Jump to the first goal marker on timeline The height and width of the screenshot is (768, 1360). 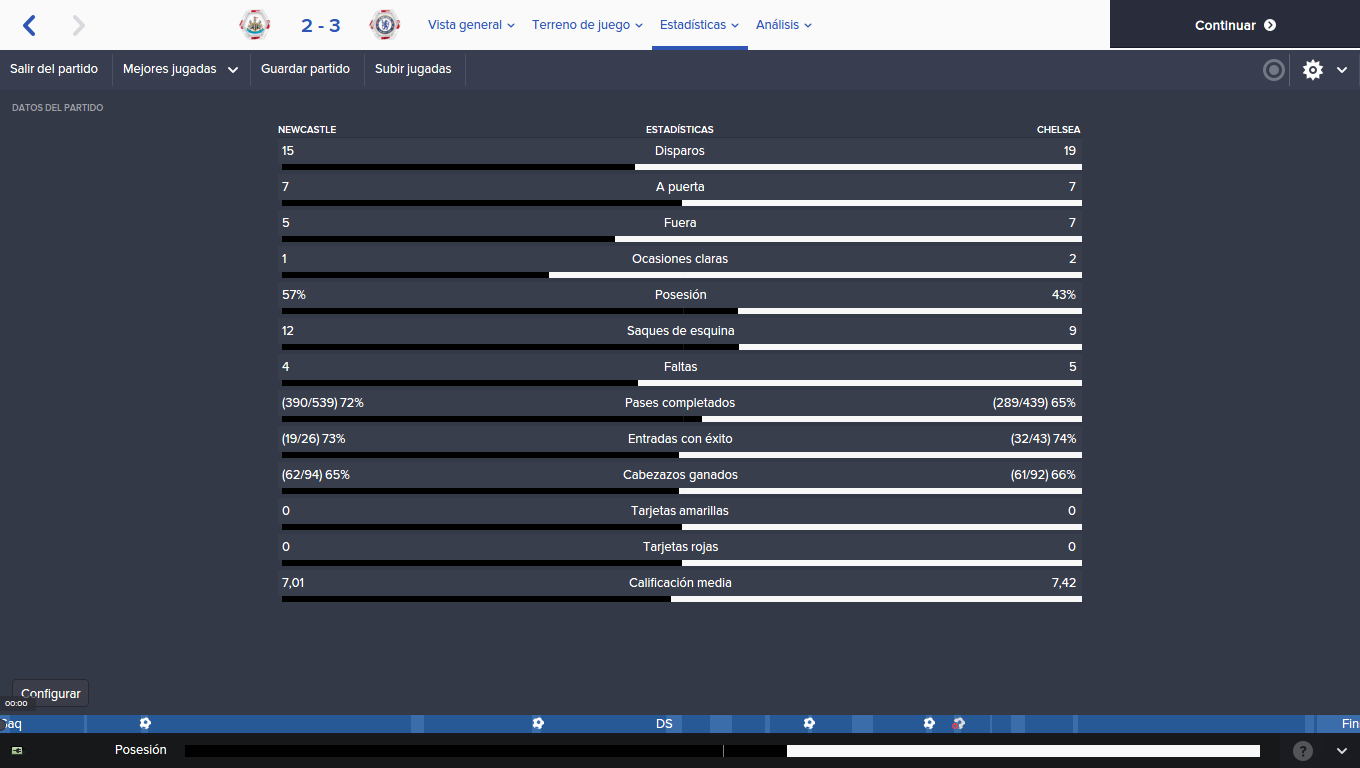tap(145, 723)
